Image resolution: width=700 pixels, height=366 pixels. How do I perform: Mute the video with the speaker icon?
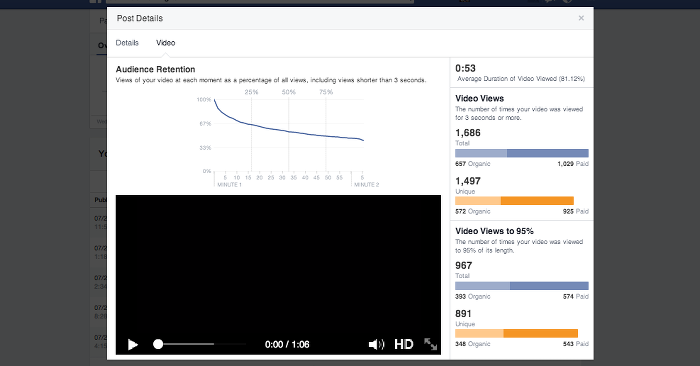(x=376, y=344)
